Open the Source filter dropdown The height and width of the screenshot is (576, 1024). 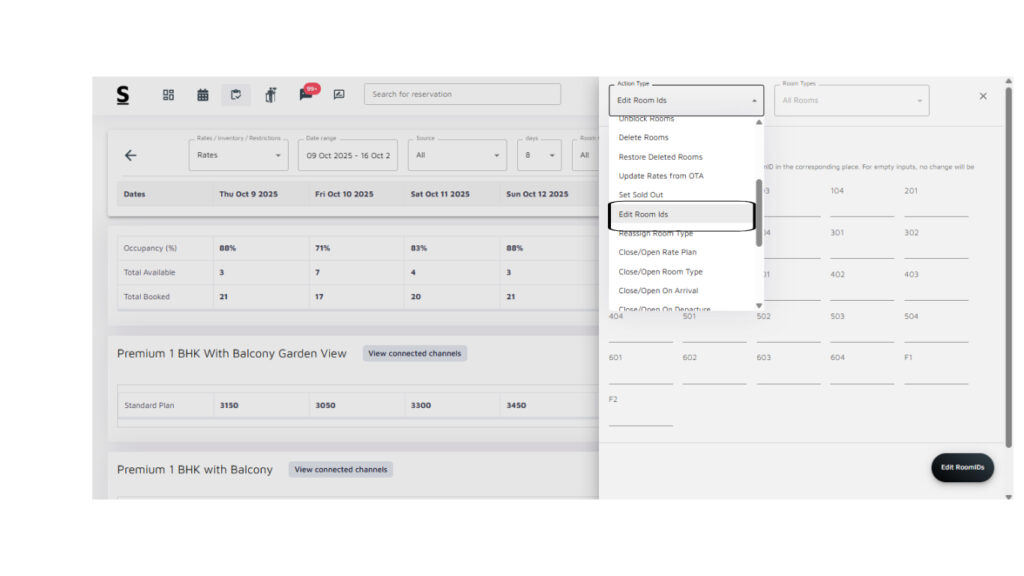click(457, 155)
